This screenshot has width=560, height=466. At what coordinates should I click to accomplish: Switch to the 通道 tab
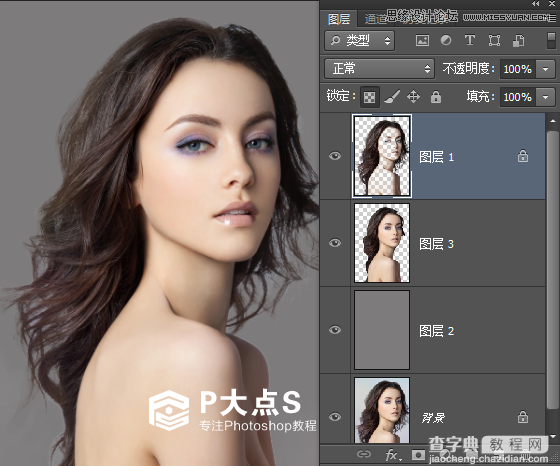(375, 19)
